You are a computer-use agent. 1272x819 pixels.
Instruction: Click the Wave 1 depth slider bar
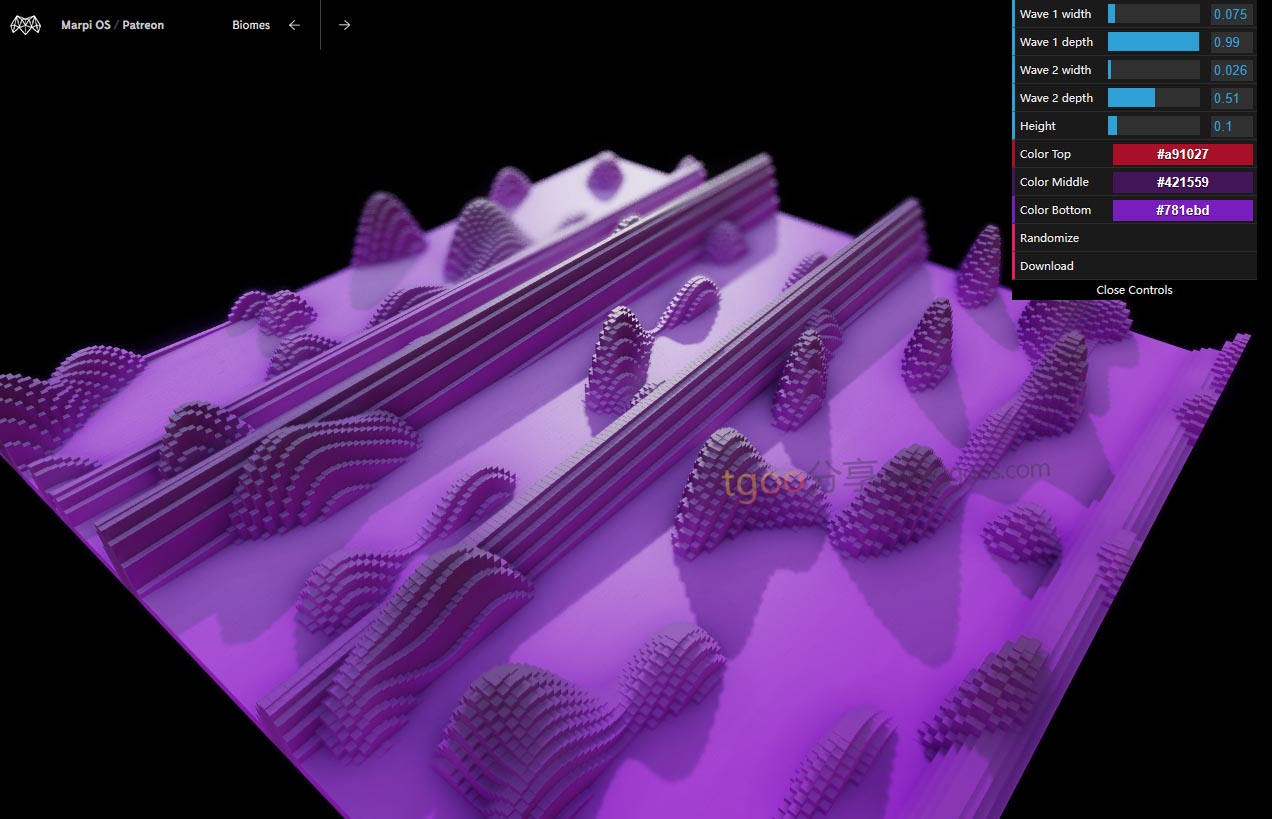point(1153,42)
